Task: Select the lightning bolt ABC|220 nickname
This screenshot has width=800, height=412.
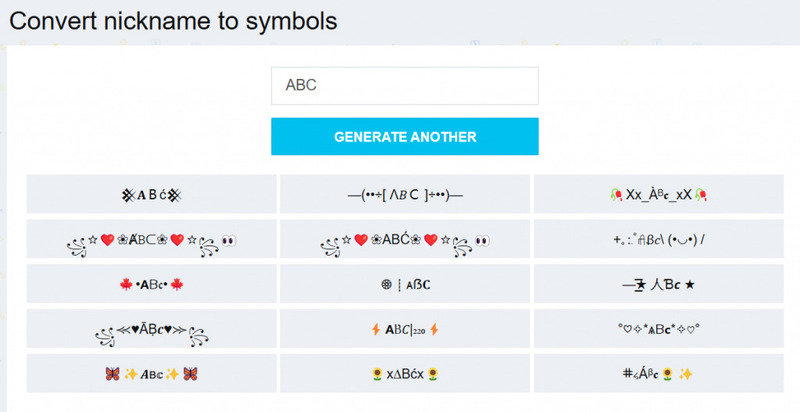Action: tap(405, 329)
